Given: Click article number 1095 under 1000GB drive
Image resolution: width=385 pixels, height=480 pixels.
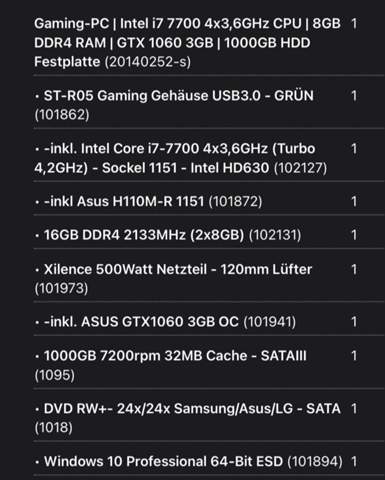Looking at the screenshot, I should click(x=54, y=375).
